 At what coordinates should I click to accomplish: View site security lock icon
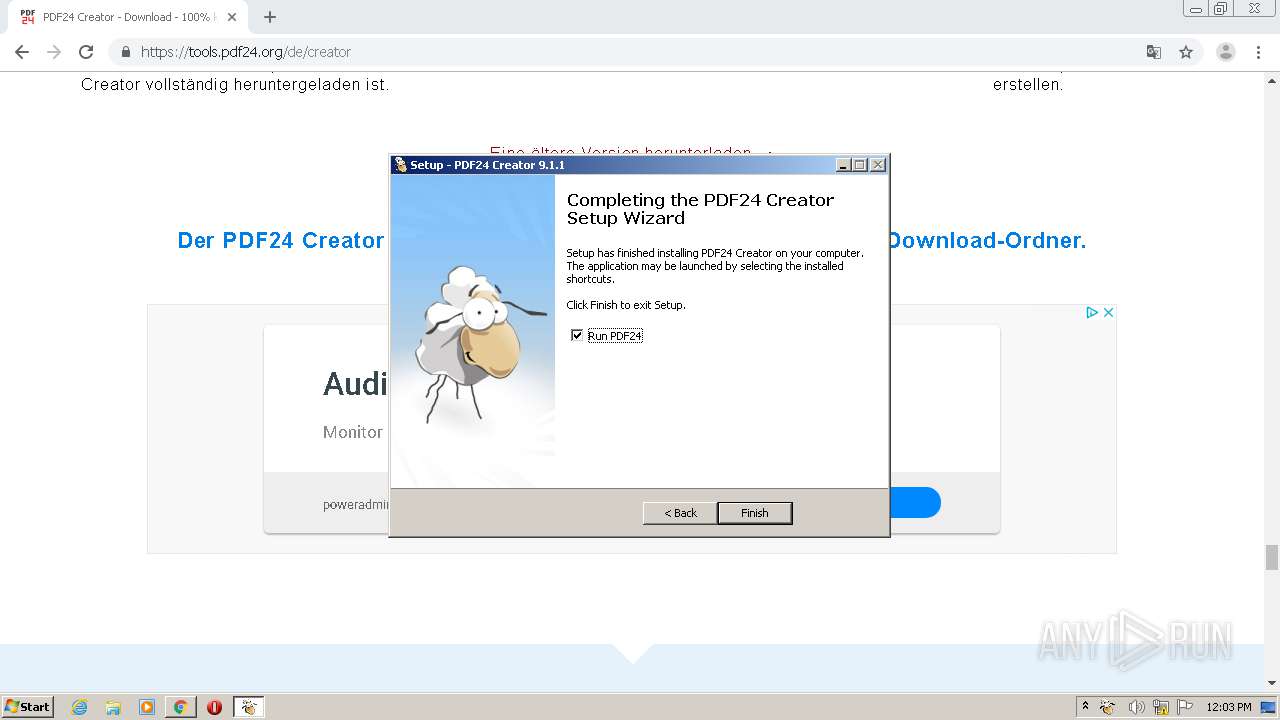pyautogui.click(x=125, y=52)
